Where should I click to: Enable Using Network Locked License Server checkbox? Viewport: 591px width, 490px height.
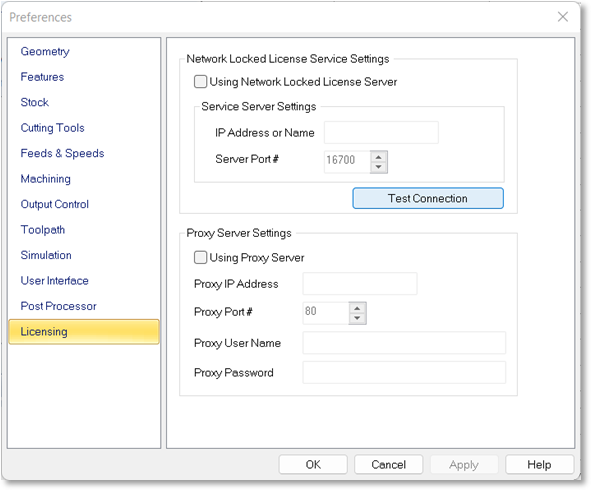click(x=200, y=81)
